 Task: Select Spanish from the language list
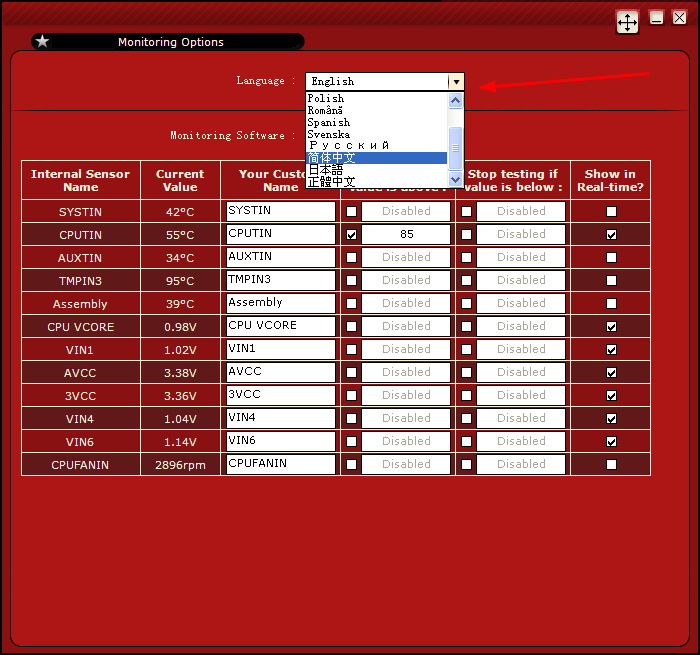coord(329,122)
